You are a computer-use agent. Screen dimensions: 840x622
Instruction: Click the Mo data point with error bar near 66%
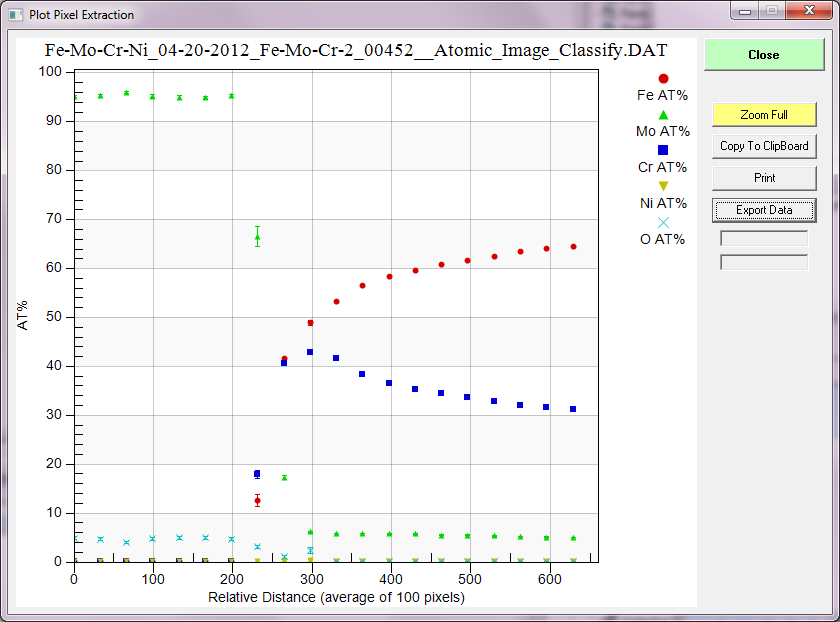(257, 237)
